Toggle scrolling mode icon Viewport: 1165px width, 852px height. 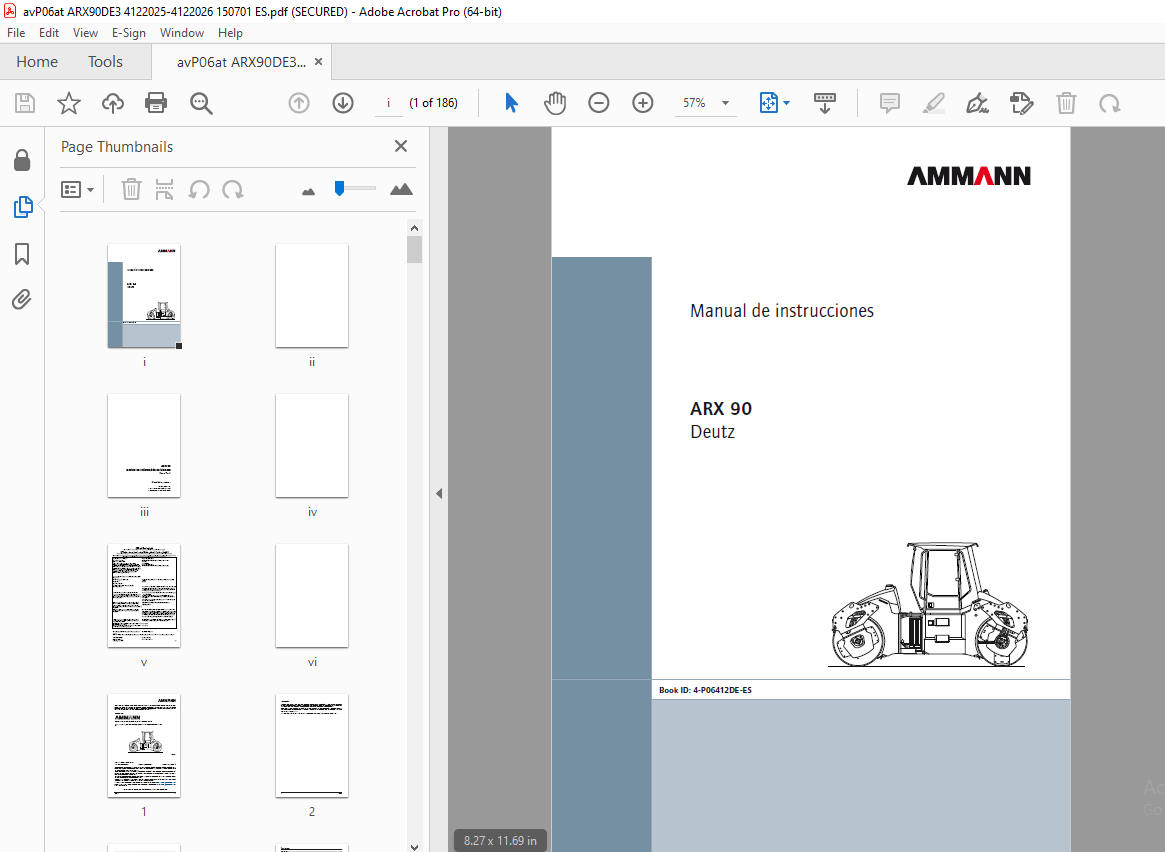(x=825, y=103)
